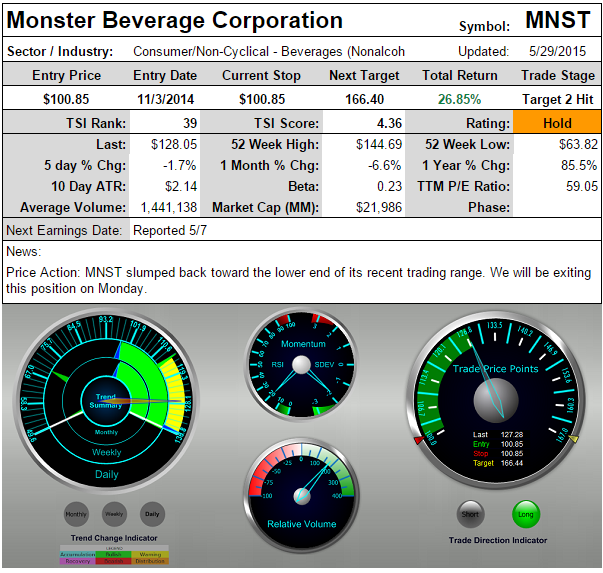This screenshot has height=573, width=603.
Task: Click the Target 2 Hit trade stage
Action: pos(557,99)
